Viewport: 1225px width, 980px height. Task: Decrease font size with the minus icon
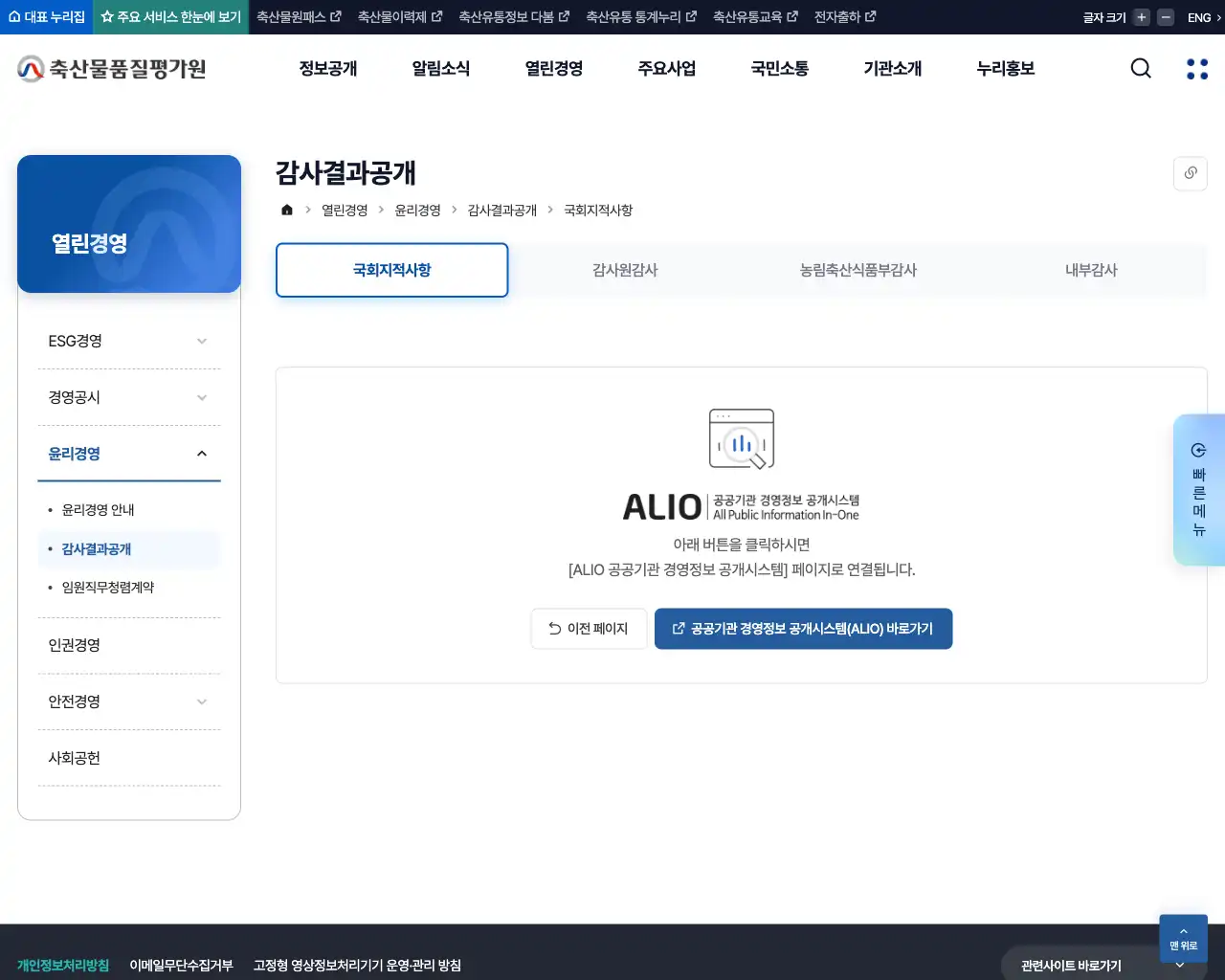coord(1166,17)
